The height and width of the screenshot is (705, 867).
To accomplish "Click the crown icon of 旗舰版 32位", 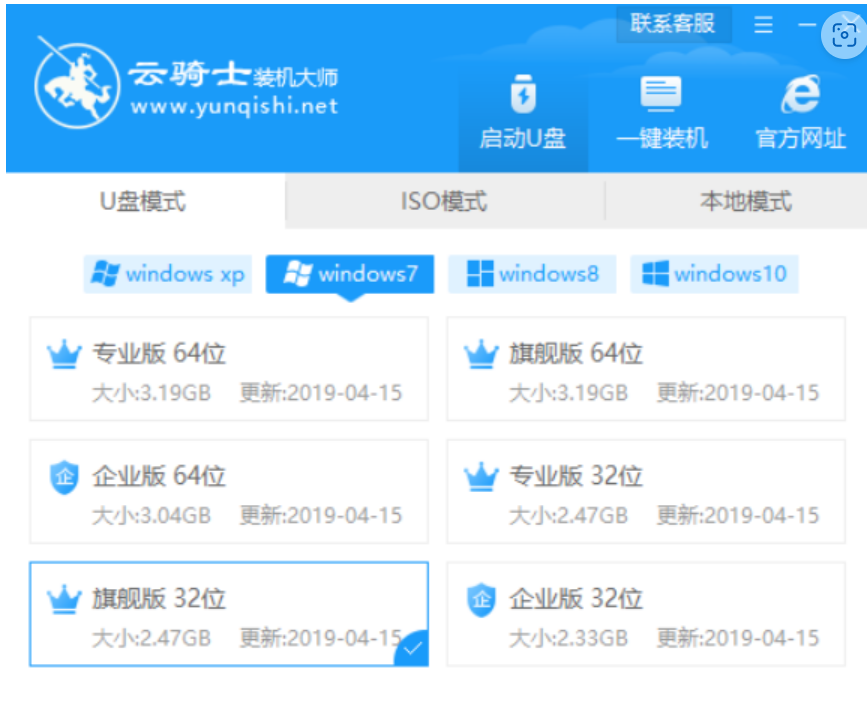I will (64, 599).
